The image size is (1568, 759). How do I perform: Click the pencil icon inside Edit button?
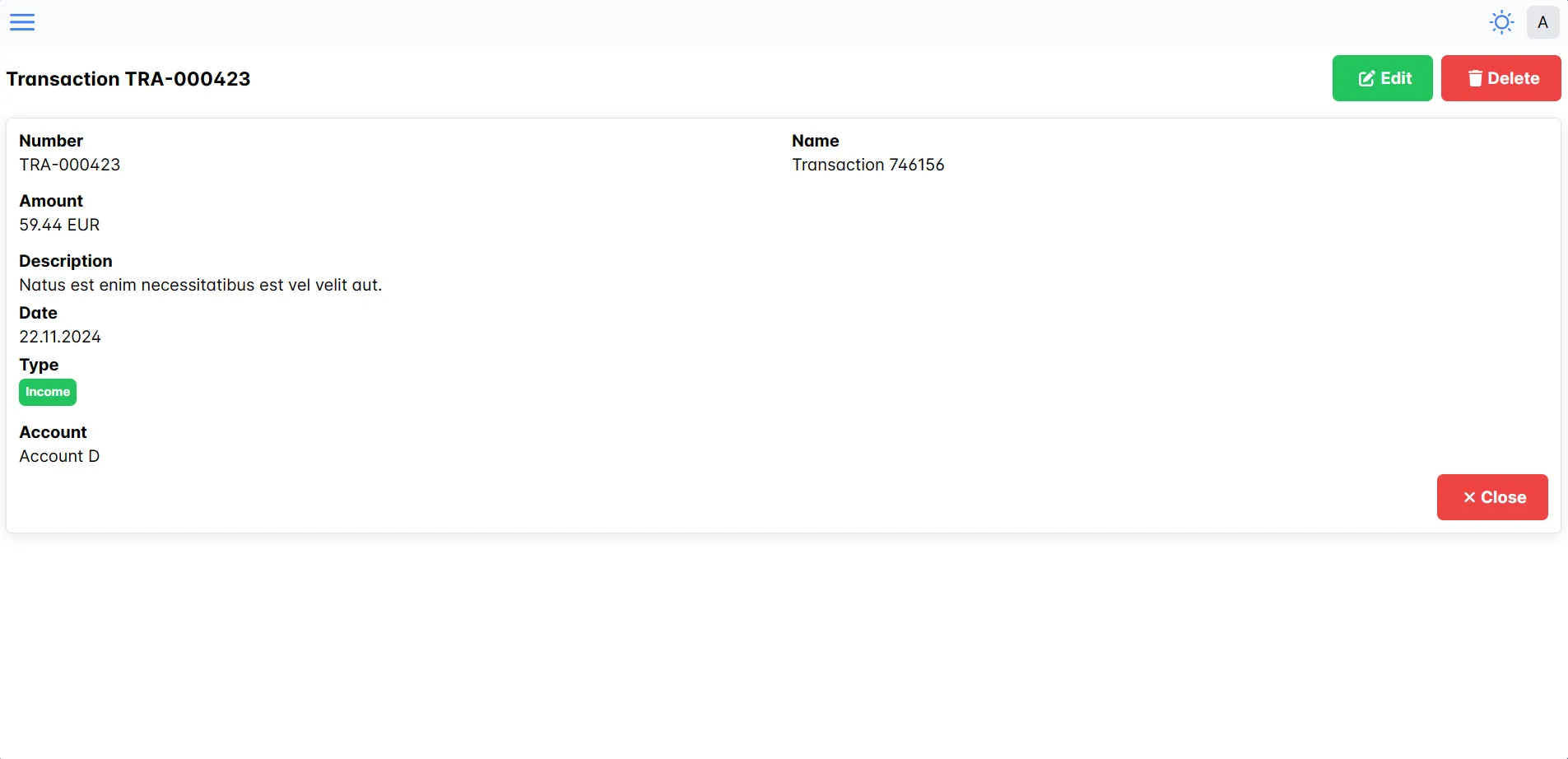click(x=1366, y=77)
